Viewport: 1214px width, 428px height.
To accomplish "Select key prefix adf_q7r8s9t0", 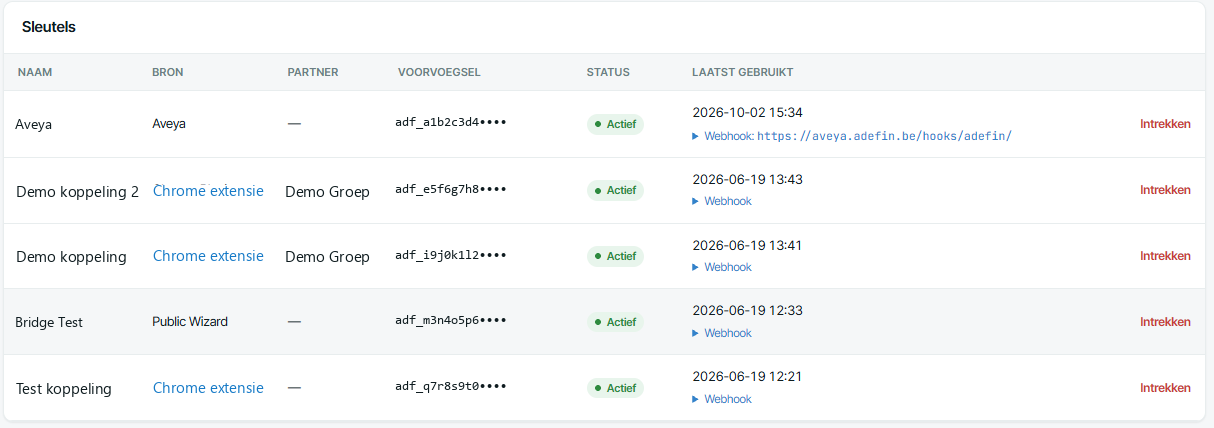I will click(451, 388).
